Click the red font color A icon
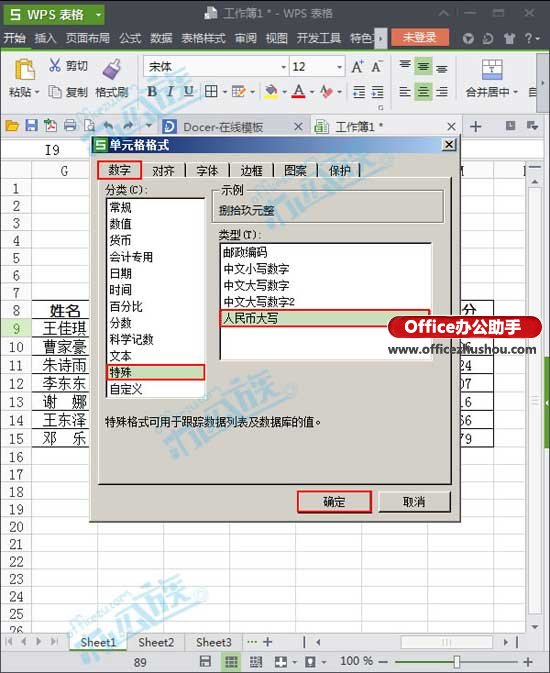 coord(299,91)
